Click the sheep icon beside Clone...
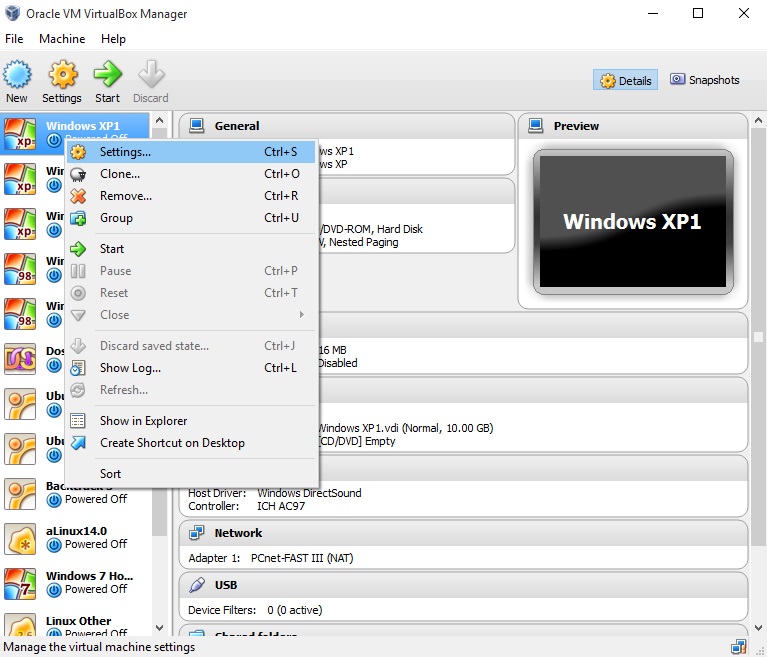This screenshot has width=767, height=657. tap(78, 174)
